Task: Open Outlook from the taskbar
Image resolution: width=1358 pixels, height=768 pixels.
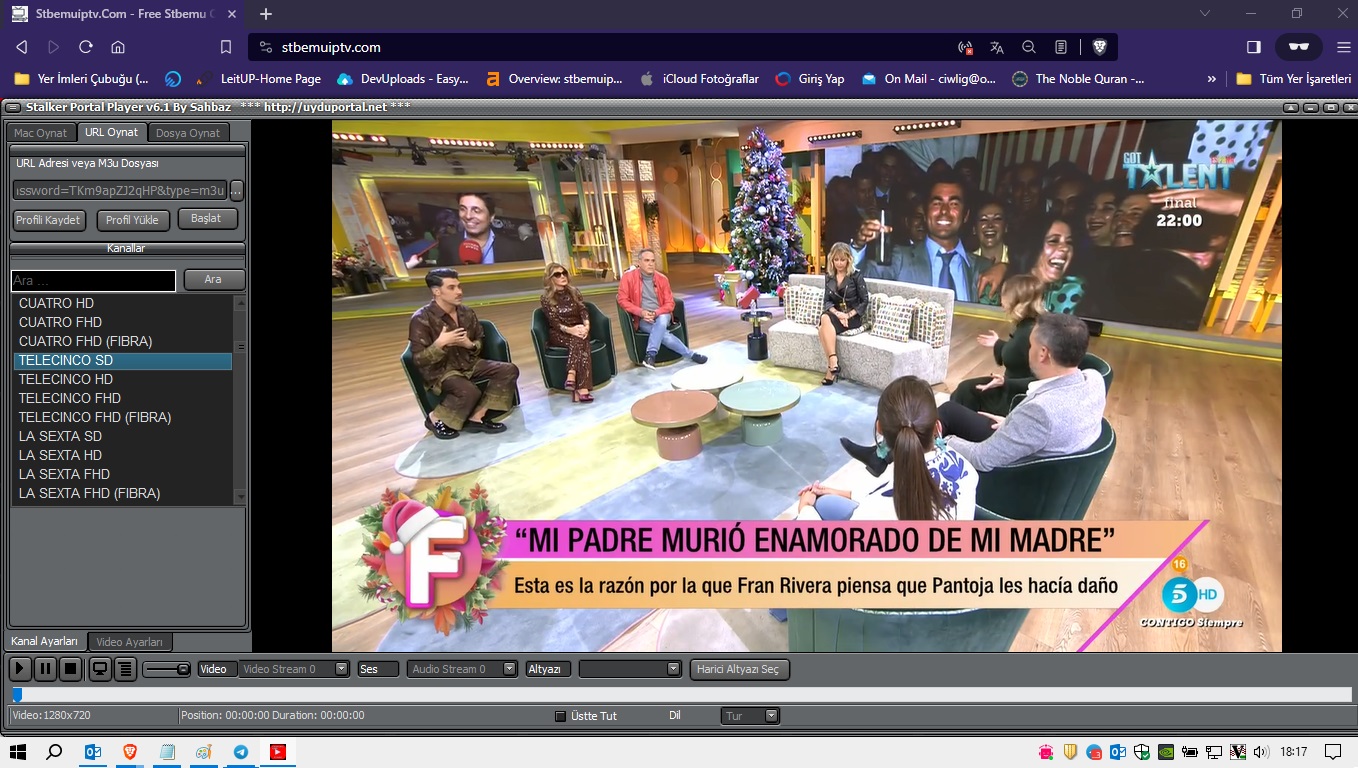Action: pos(93,752)
